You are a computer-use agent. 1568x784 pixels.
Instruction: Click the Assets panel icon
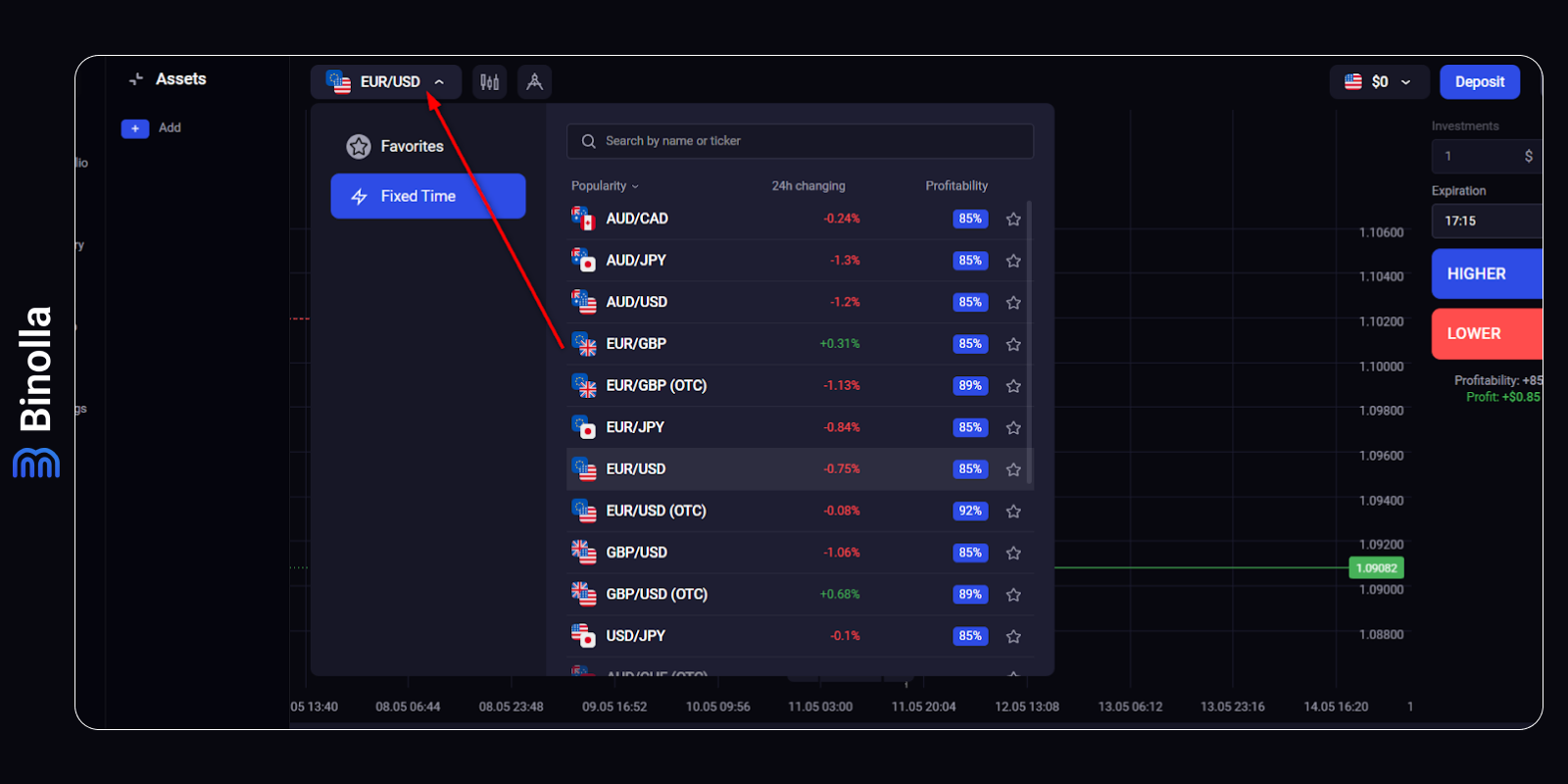[136, 79]
